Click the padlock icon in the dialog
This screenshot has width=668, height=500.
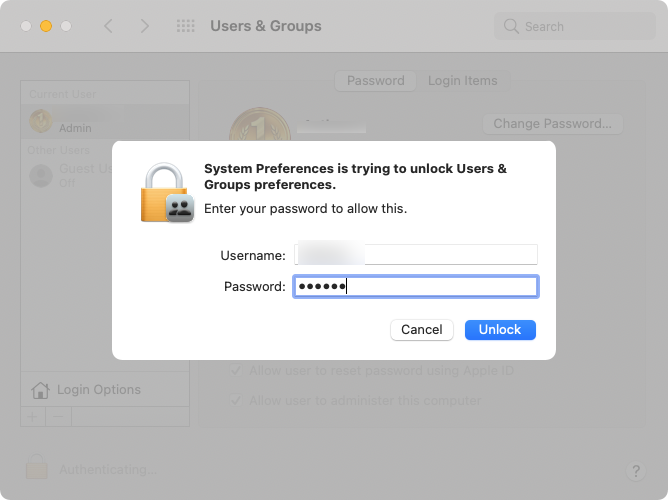tap(167, 193)
